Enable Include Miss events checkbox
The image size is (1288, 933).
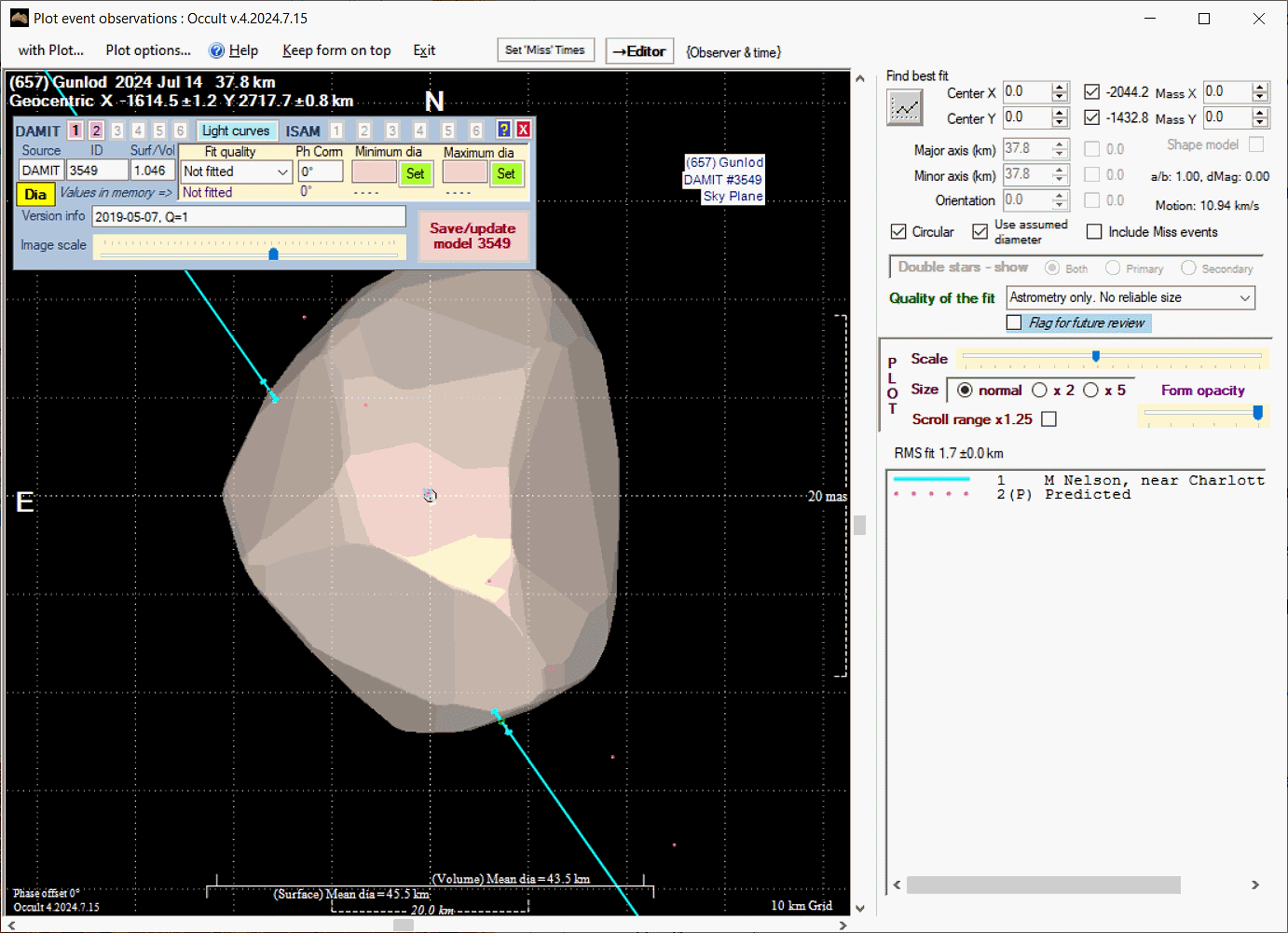[1094, 231]
